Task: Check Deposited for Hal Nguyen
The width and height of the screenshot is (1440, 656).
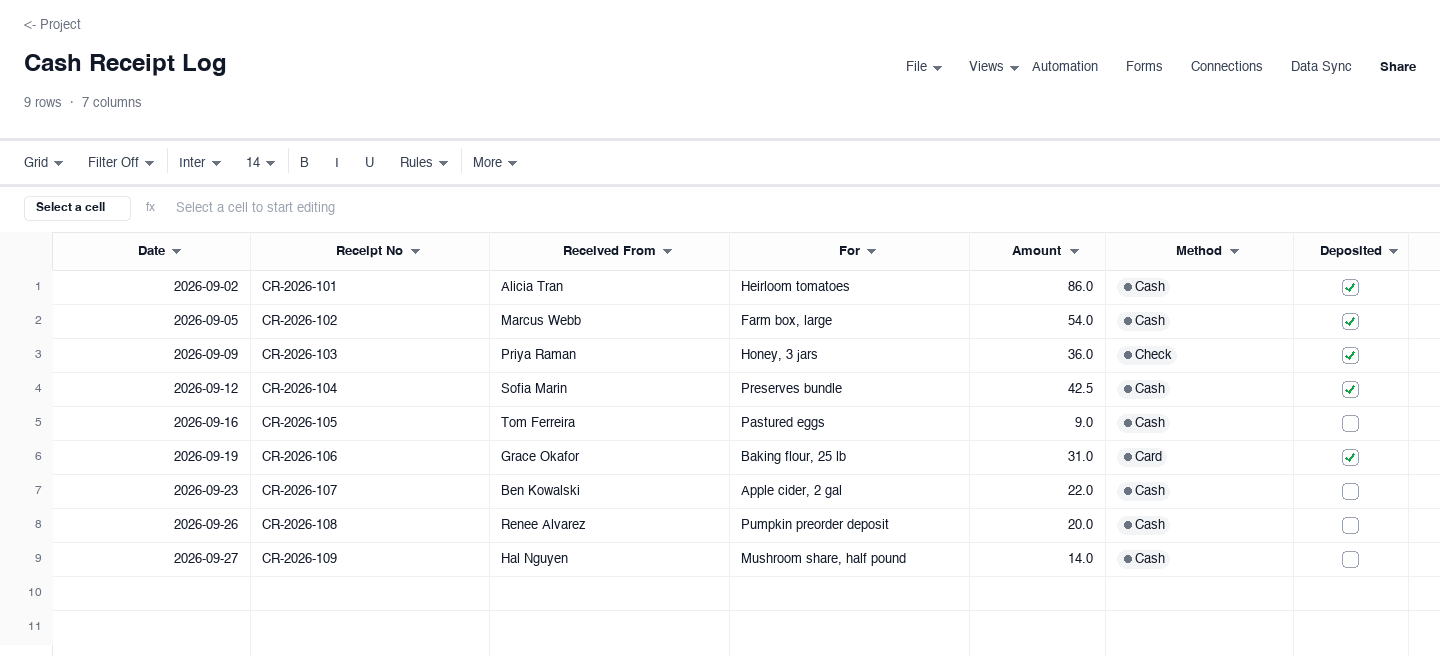Action: (x=1350, y=559)
